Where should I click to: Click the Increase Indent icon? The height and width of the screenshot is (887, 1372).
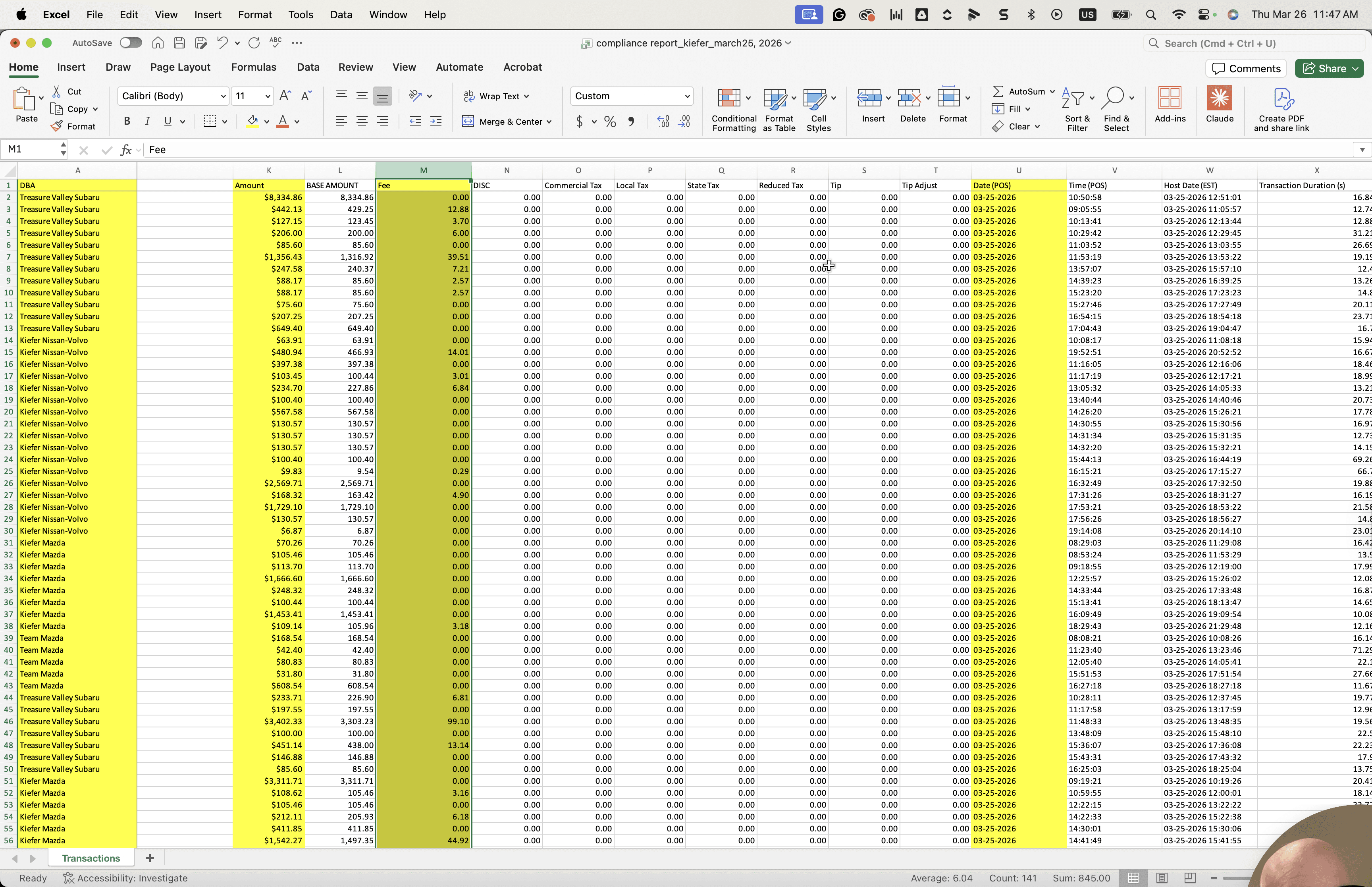coord(436,121)
